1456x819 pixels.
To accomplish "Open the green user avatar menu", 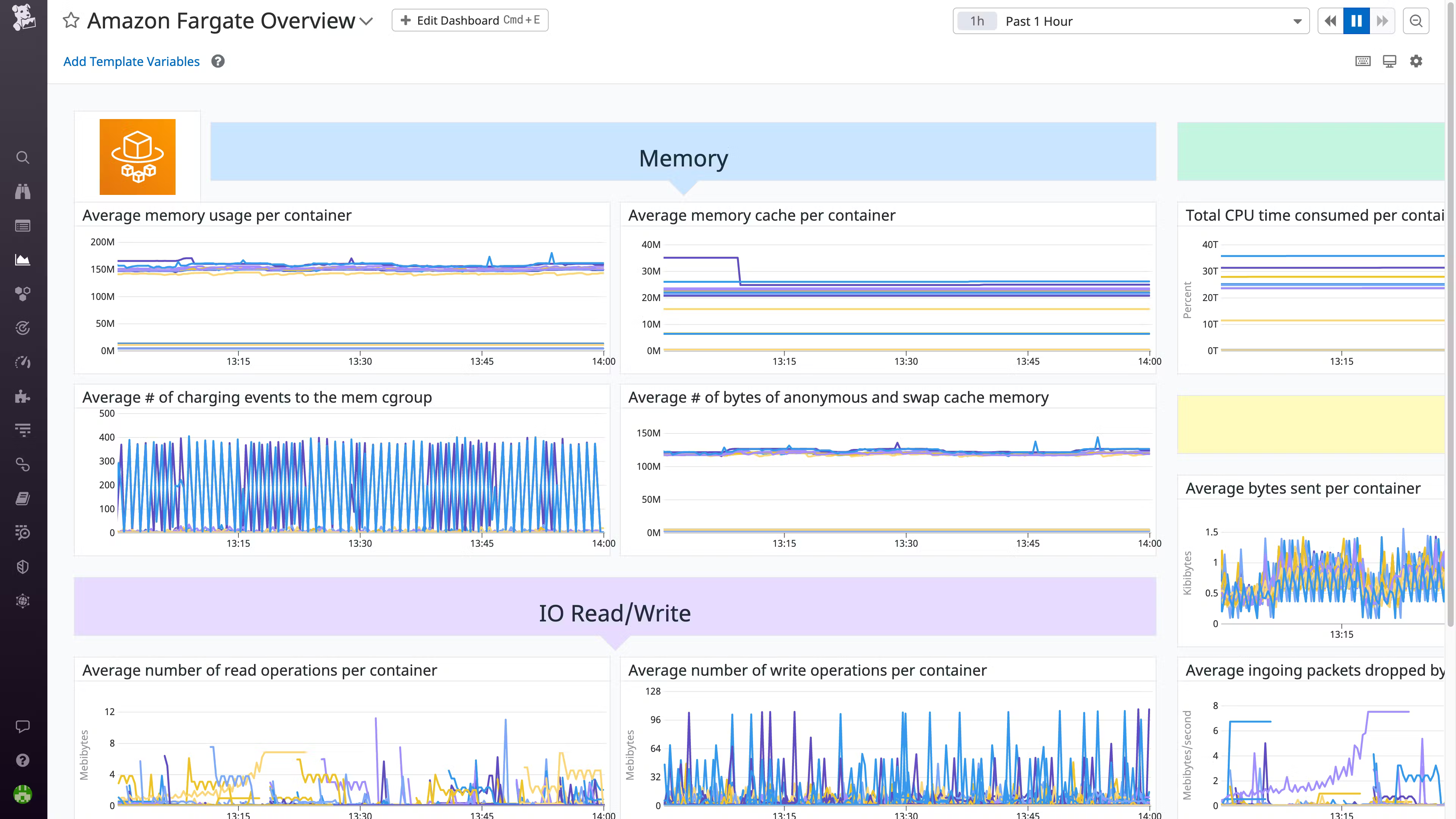I will point(23,794).
